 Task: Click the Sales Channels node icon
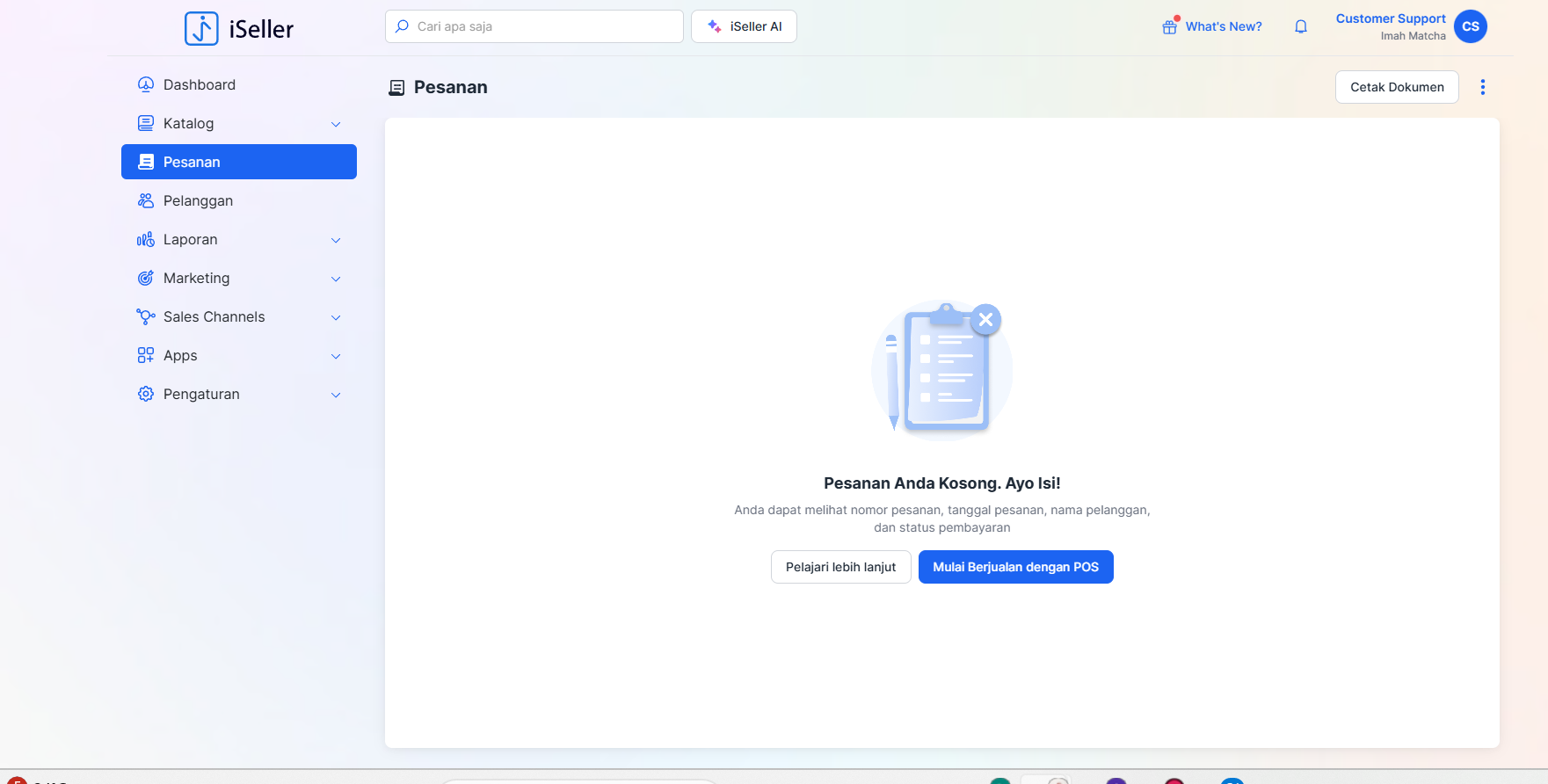(146, 316)
